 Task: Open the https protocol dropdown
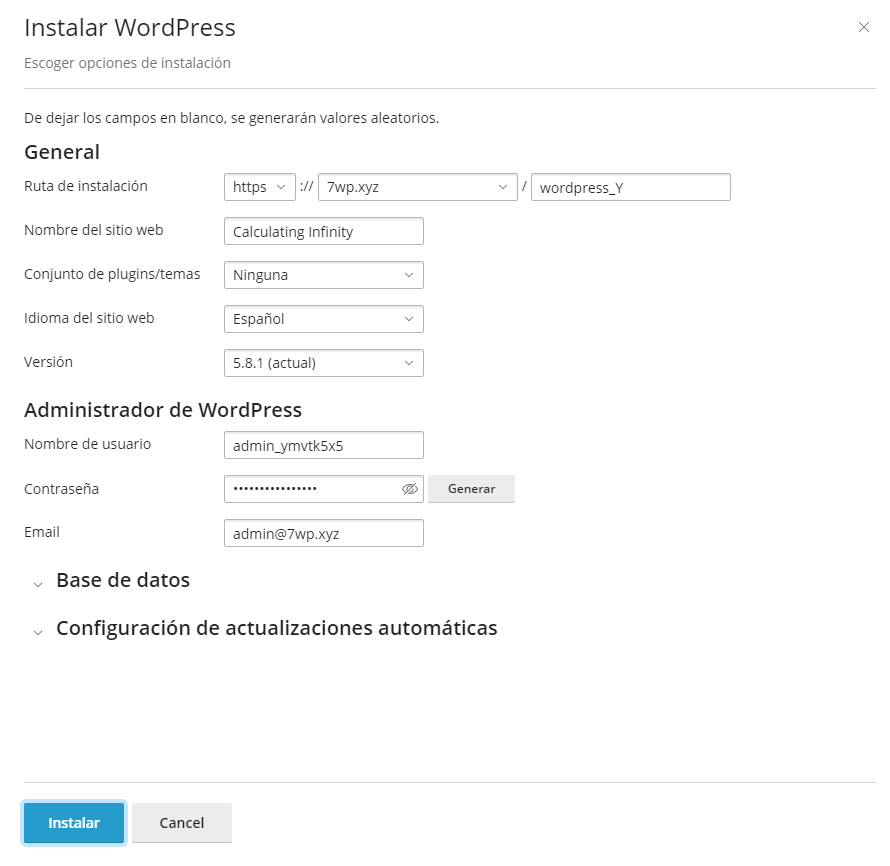tap(259, 187)
